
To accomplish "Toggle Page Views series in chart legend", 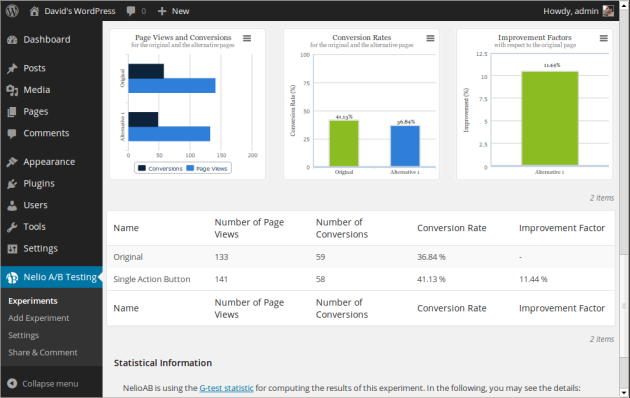I will click(x=207, y=168).
